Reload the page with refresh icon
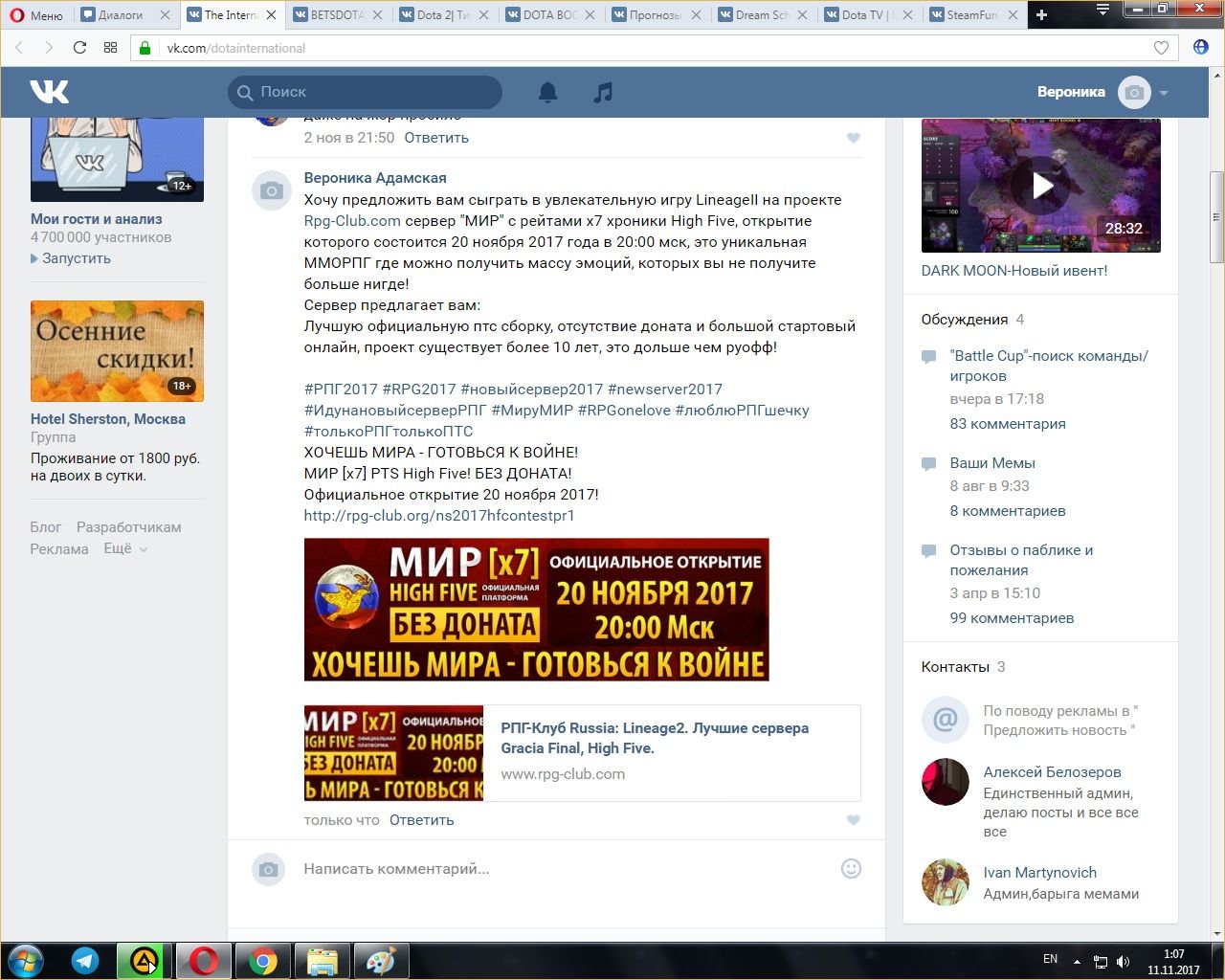 [79, 48]
